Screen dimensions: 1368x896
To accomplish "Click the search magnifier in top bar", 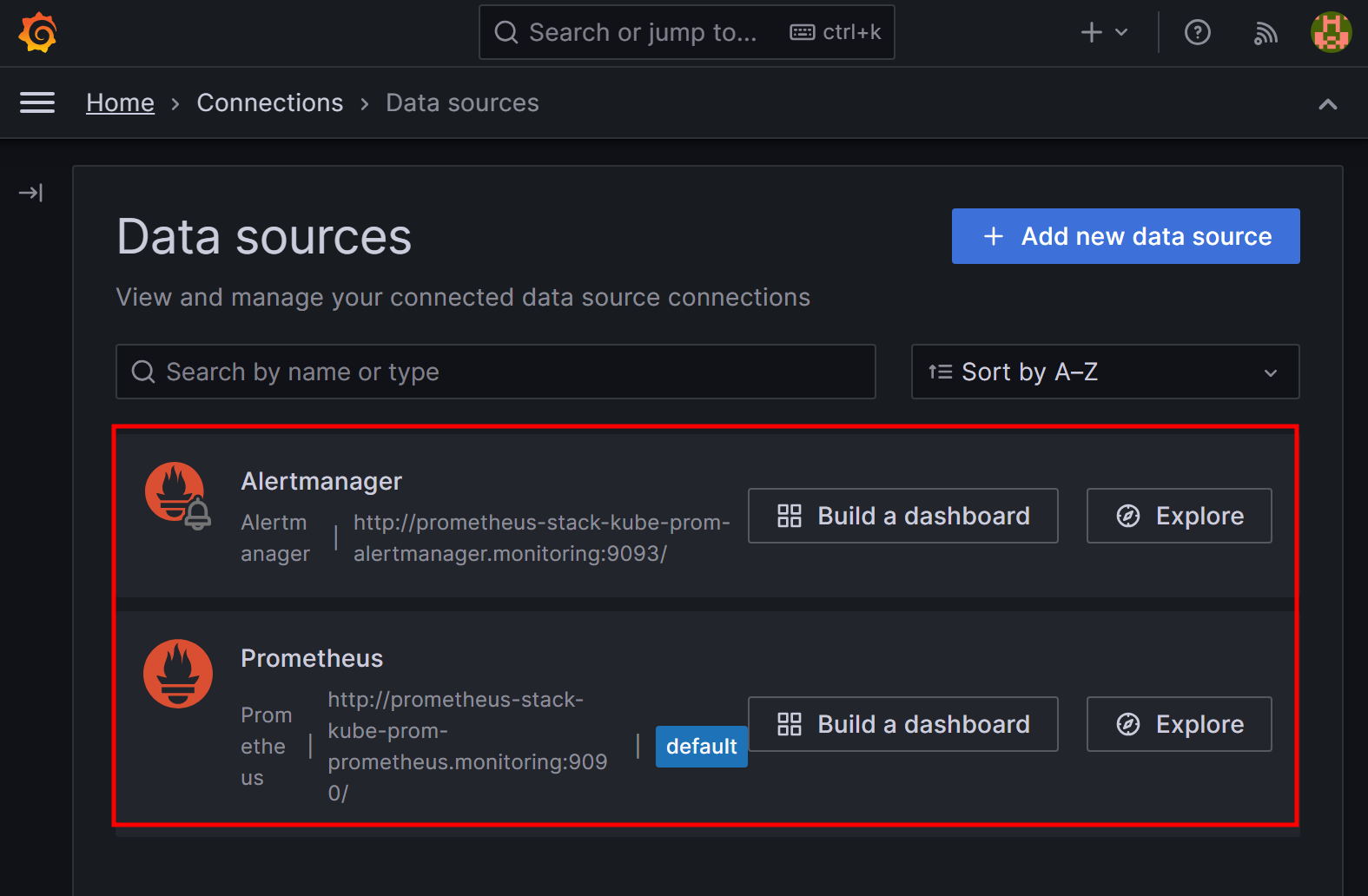I will click(506, 33).
